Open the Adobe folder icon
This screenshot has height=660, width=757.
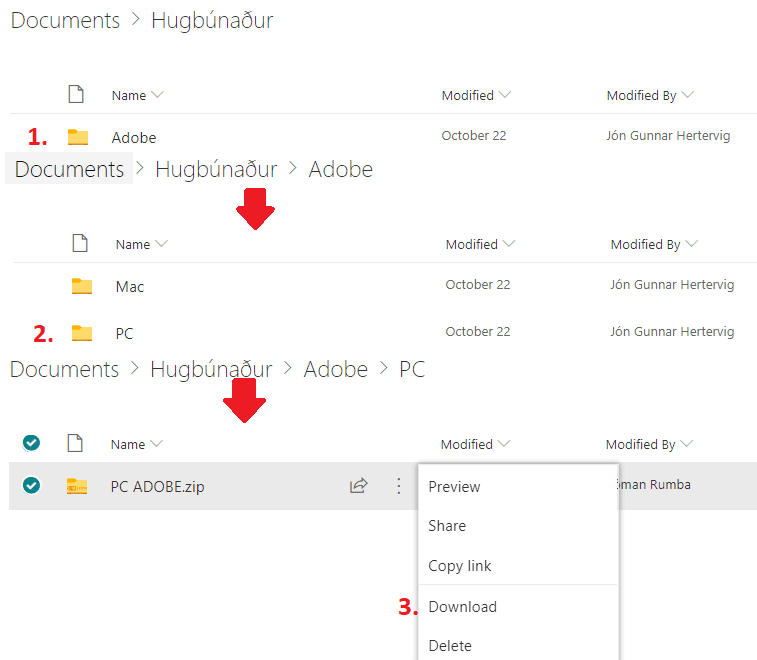click(x=78, y=137)
